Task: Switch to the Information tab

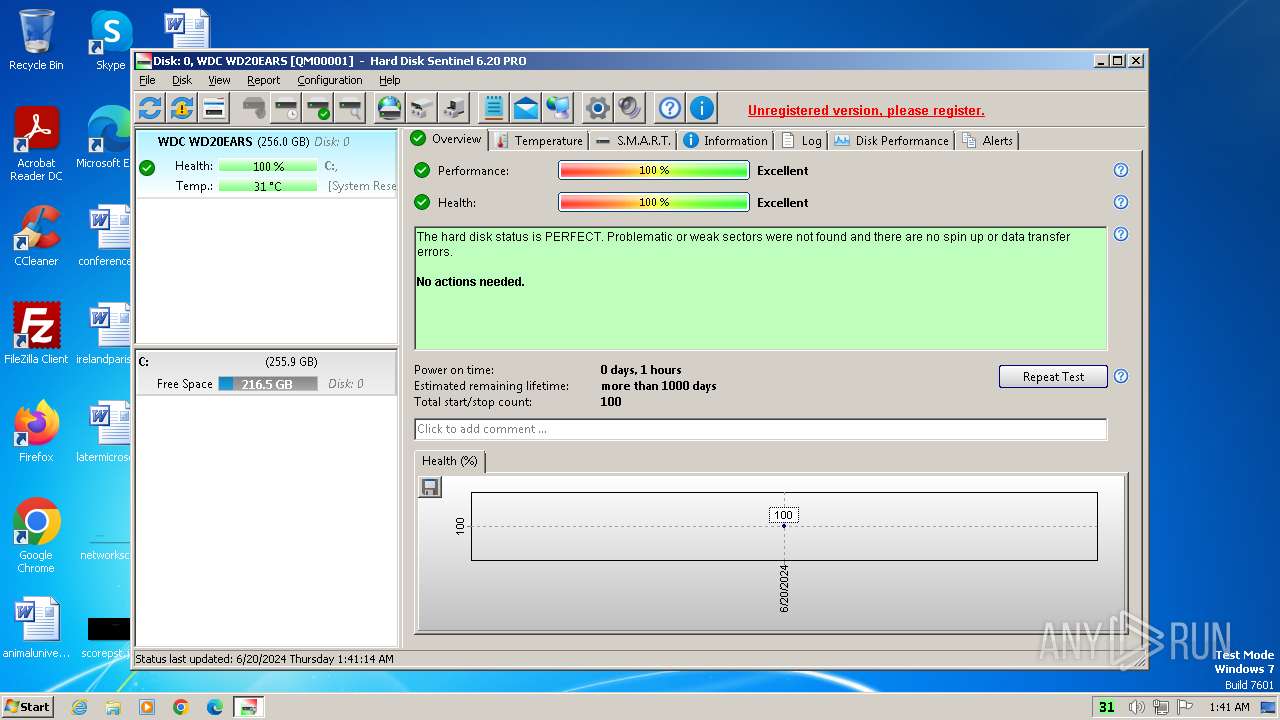Action: pos(726,141)
